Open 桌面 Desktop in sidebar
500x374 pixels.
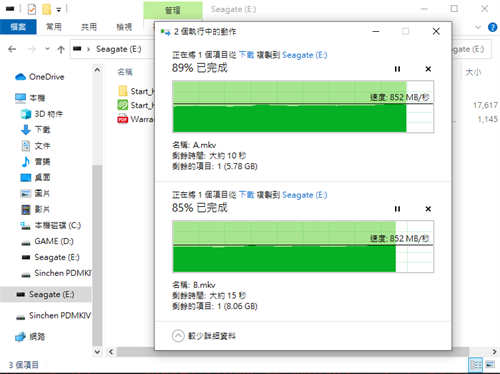point(35,177)
